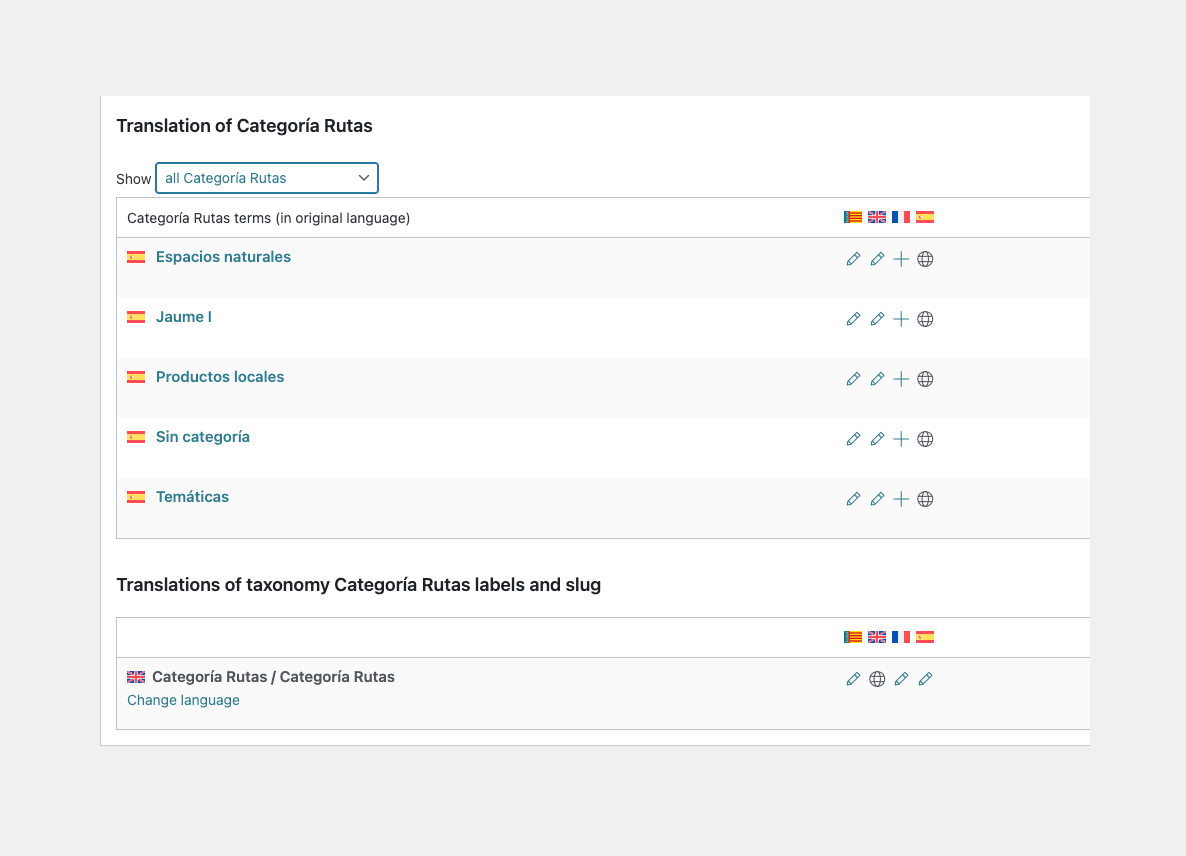The width and height of the screenshot is (1186, 856).
Task: Add French translation for Productos locales
Action: coord(901,379)
